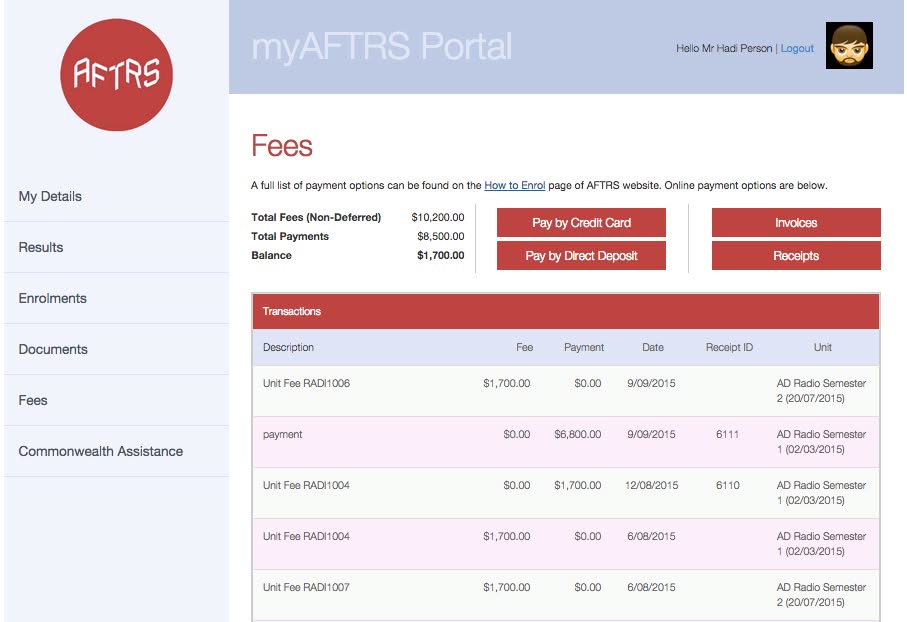The height and width of the screenshot is (622, 907).
Task: Click the Description column header
Action: [x=288, y=347]
